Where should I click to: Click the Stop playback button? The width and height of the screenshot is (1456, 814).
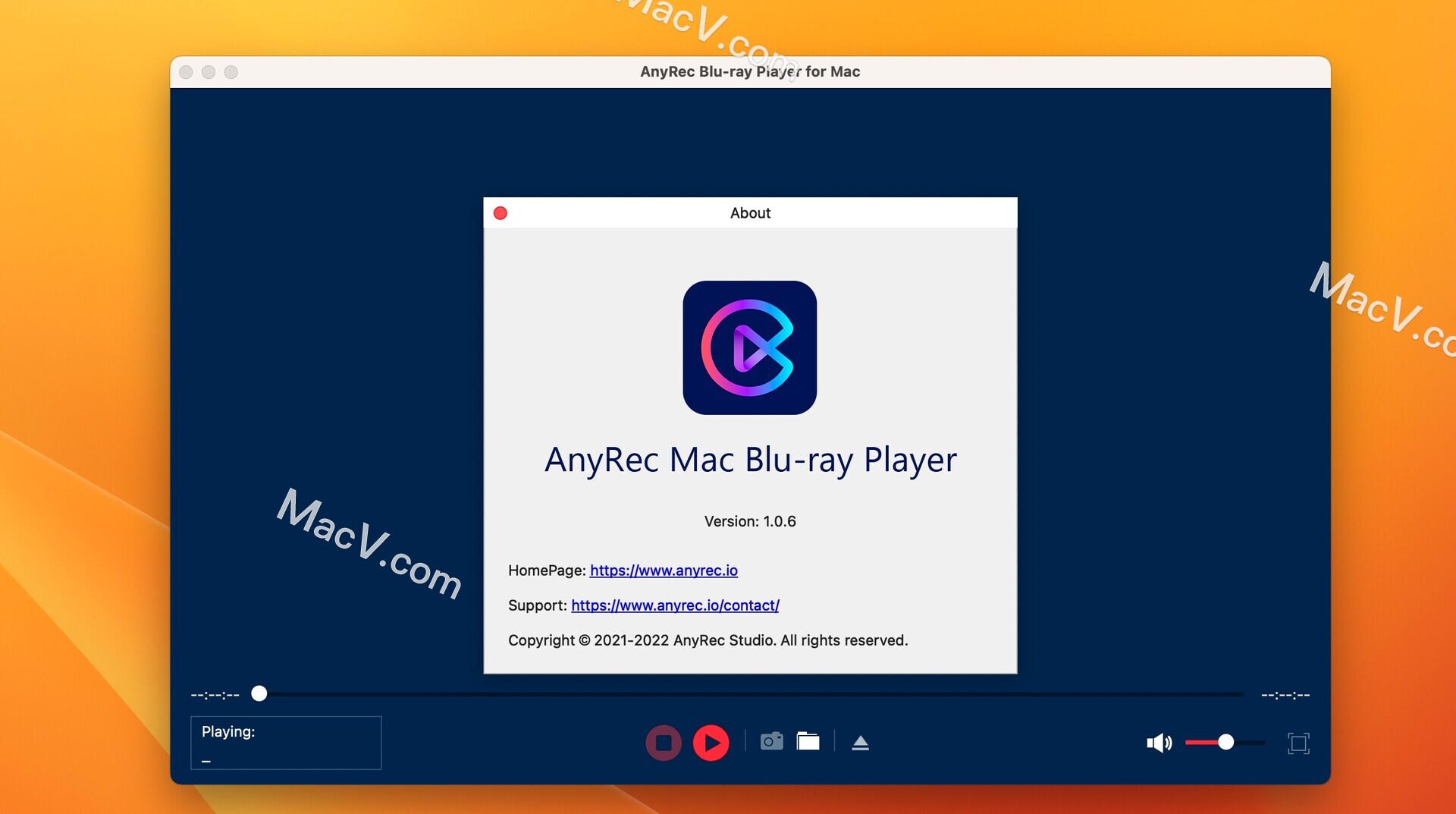(x=664, y=743)
